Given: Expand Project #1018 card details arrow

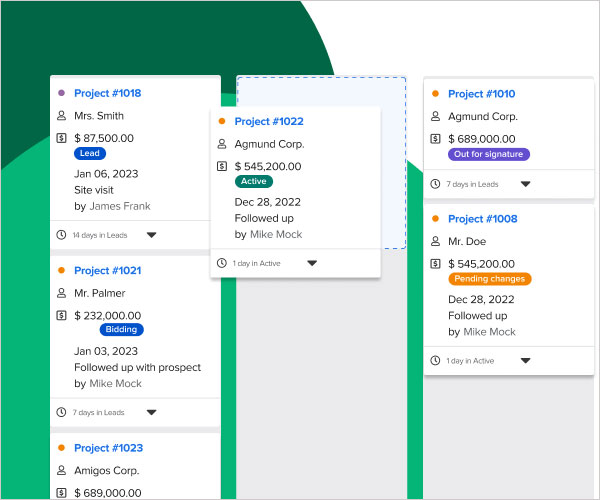Looking at the screenshot, I should pos(152,235).
